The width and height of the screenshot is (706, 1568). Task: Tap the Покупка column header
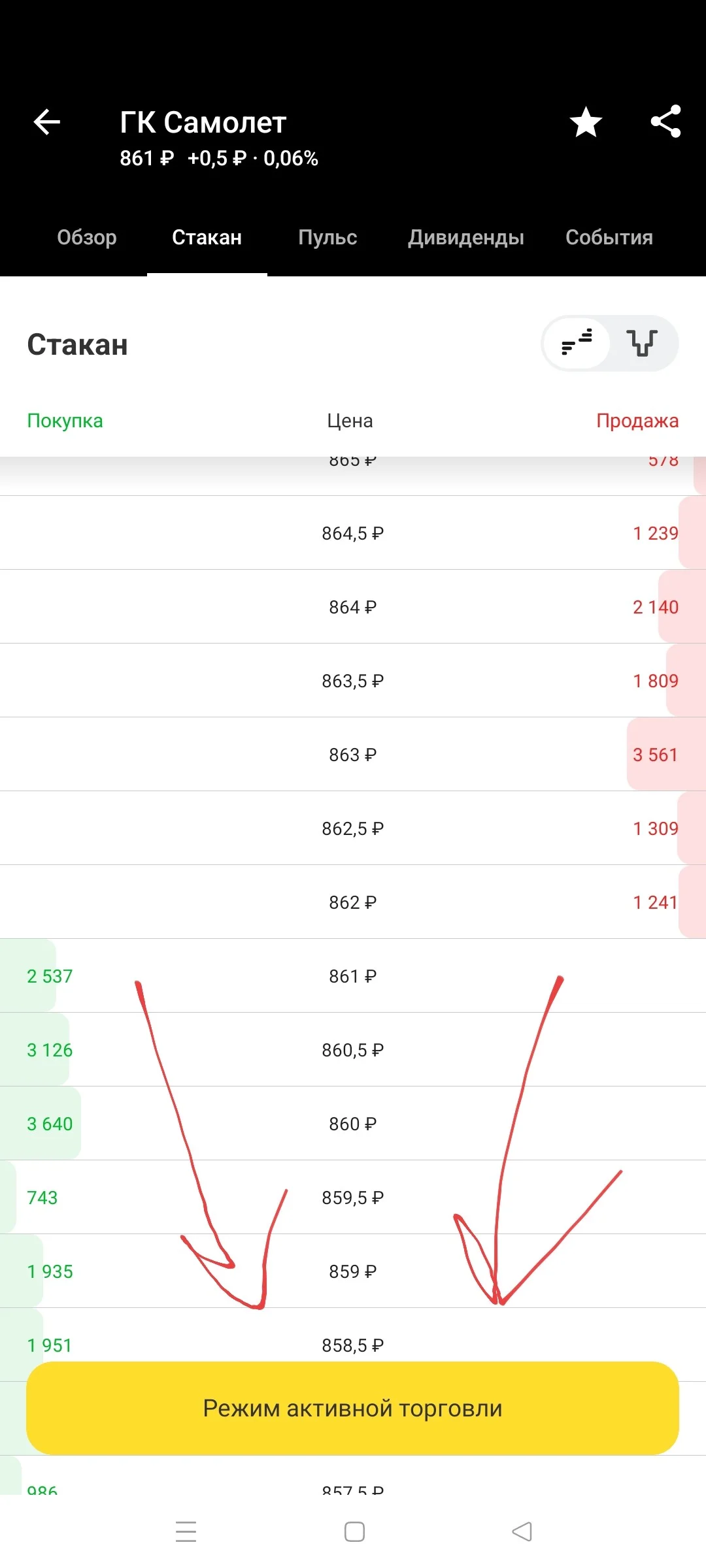[65, 421]
